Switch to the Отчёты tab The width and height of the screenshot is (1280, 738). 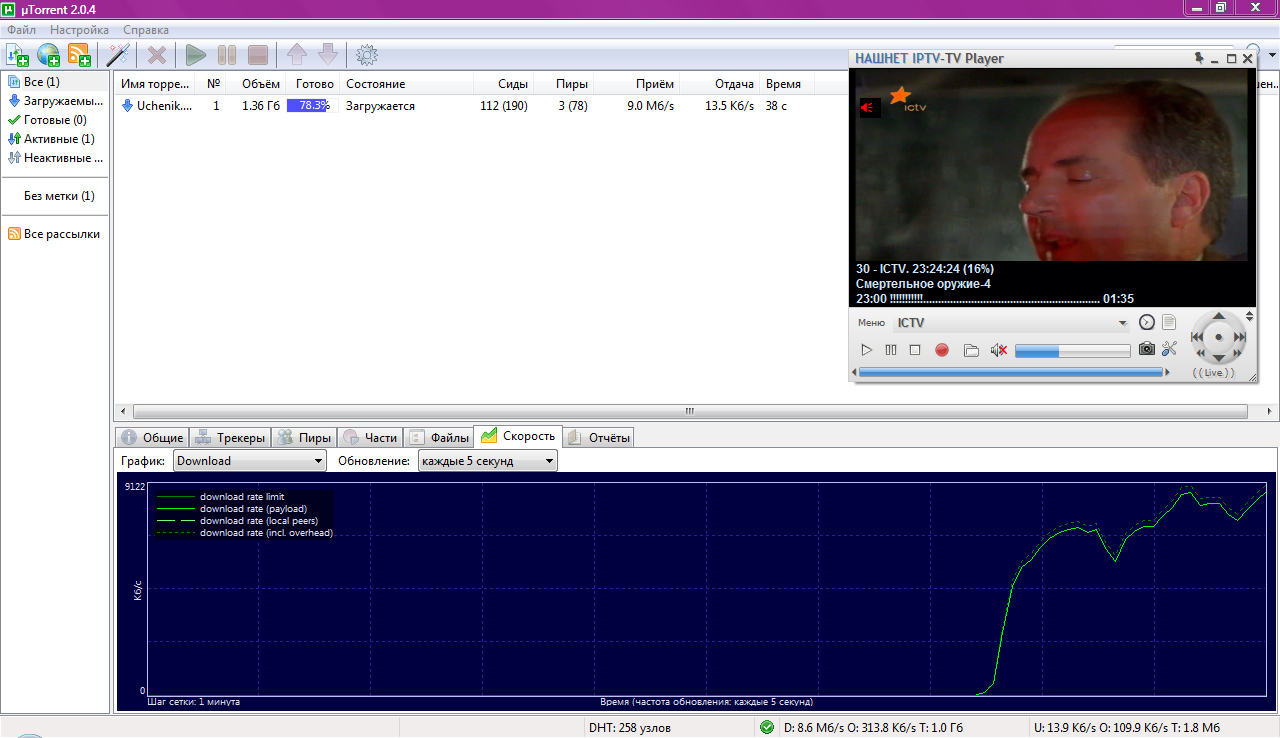pyautogui.click(x=599, y=437)
